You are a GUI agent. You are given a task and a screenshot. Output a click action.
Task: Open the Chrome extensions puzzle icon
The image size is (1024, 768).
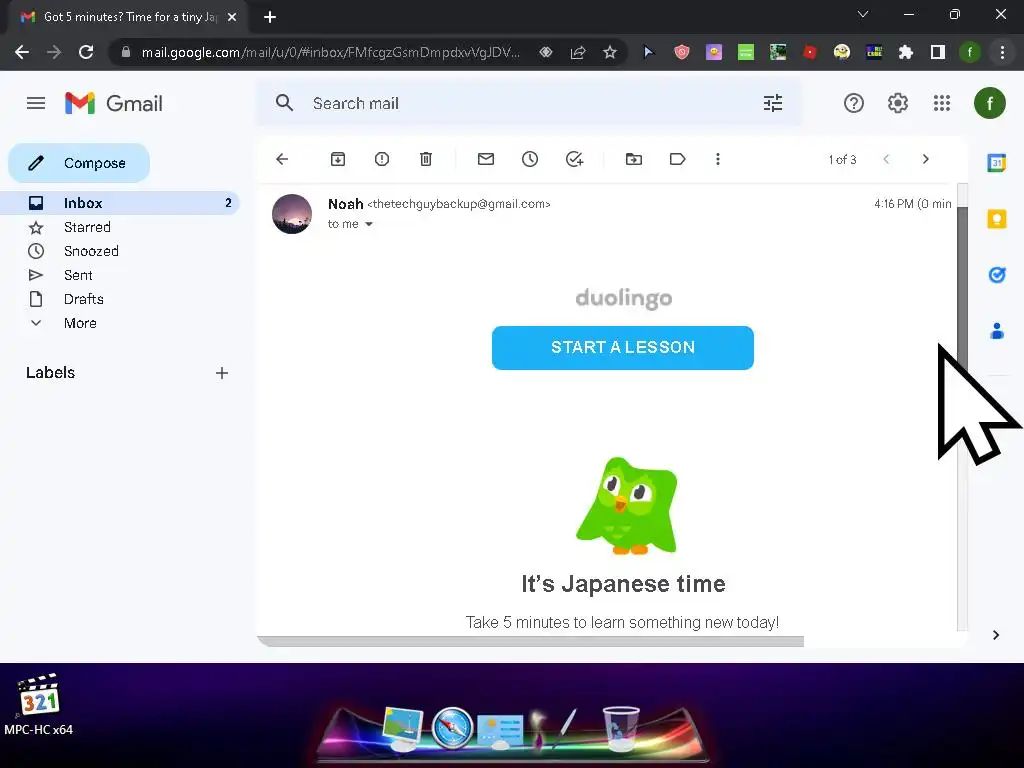[906, 52]
